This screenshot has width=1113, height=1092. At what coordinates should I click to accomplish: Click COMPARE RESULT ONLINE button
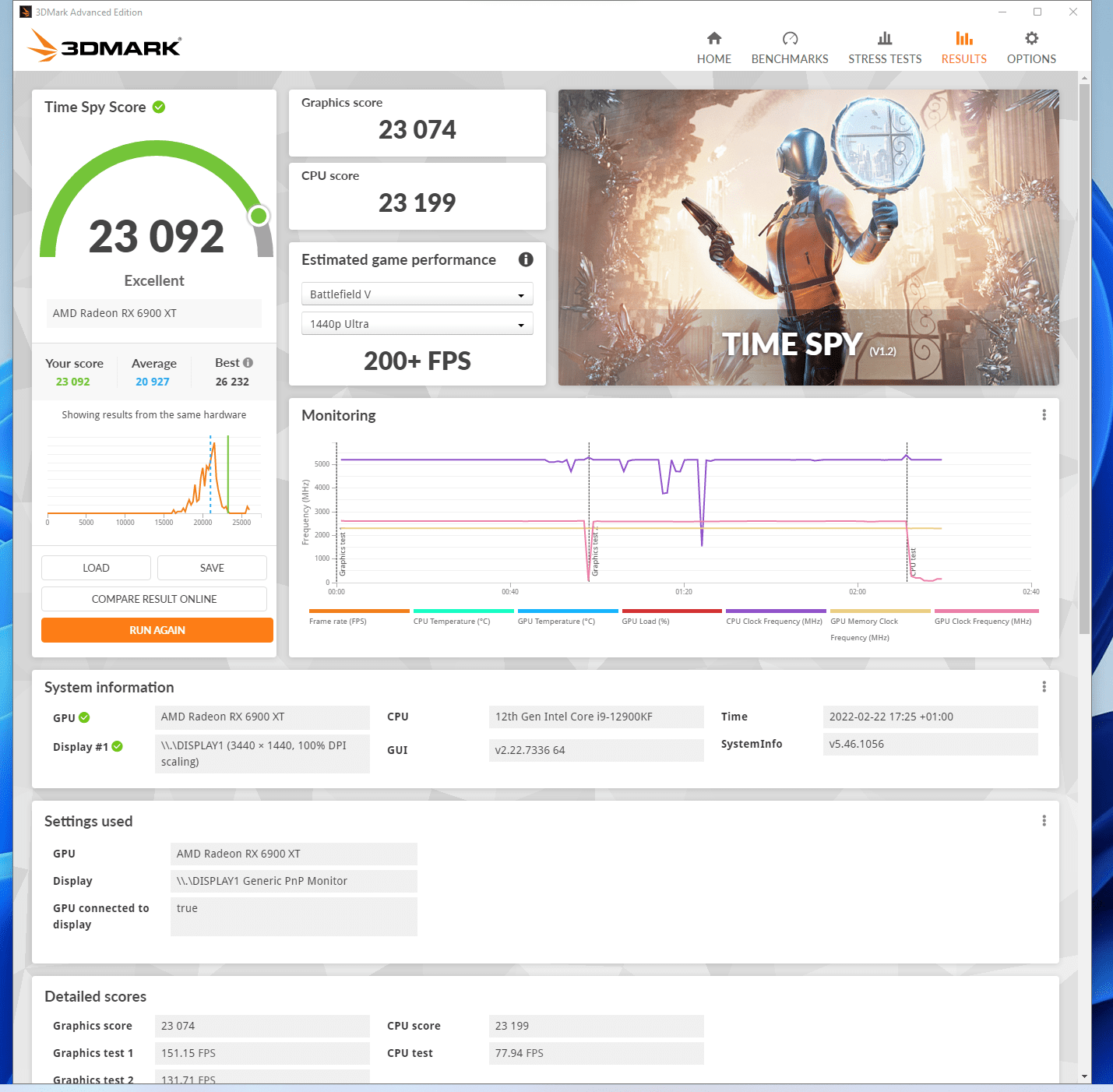(154, 599)
